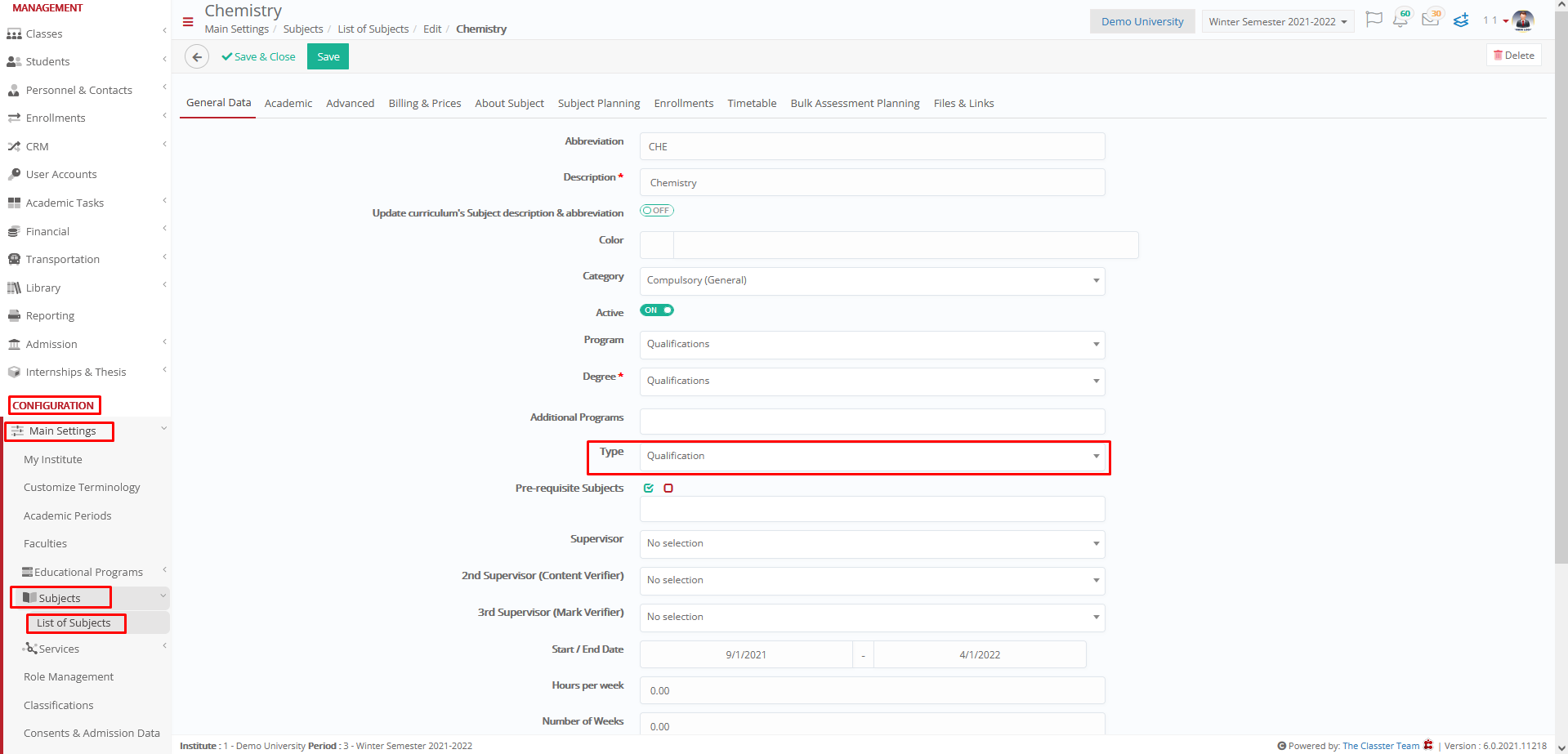Open the user avatar profile picture
The height and width of the screenshot is (754, 1568).
(x=1523, y=20)
